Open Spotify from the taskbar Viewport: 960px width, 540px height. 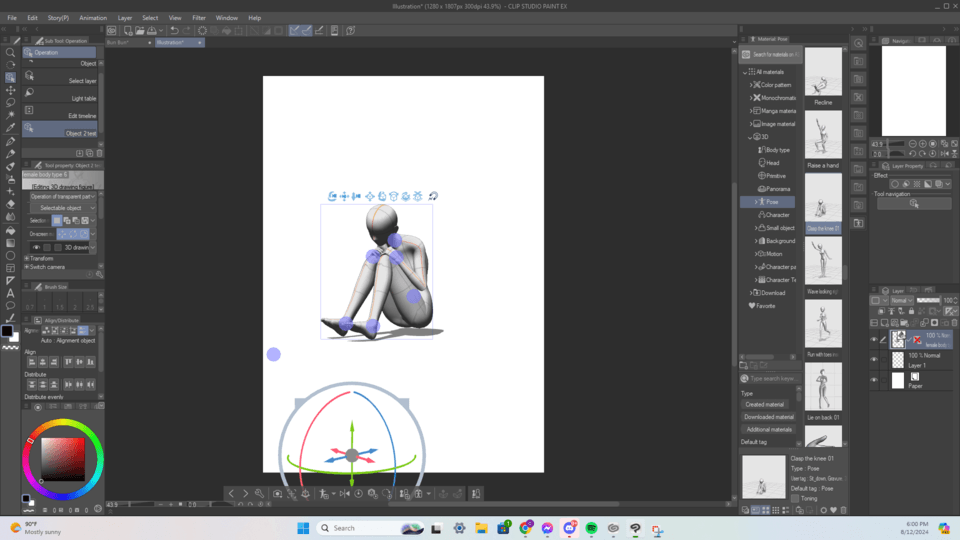pyautogui.click(x=591, y=528)
